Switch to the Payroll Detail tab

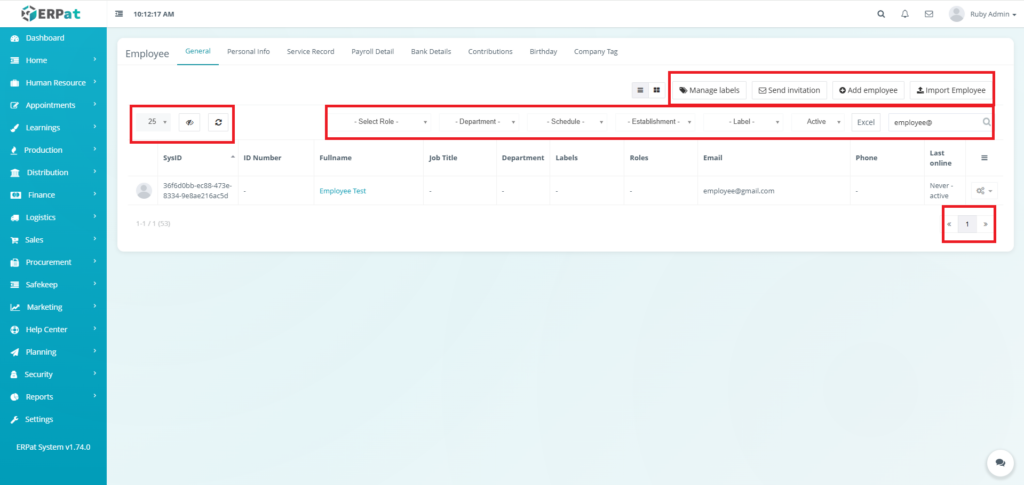click(372, 51)
